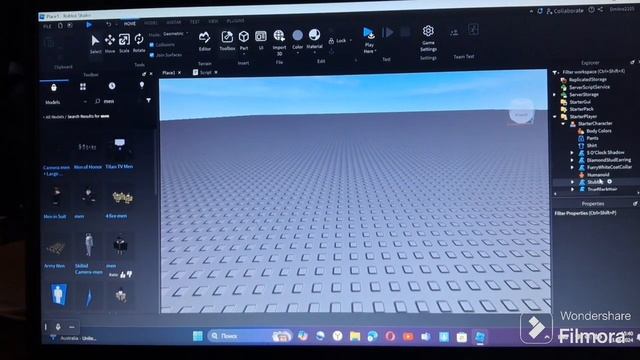Switch to Toolbox inventory grid tab
This screenshot has width=640, height=360.
point(83,87)
